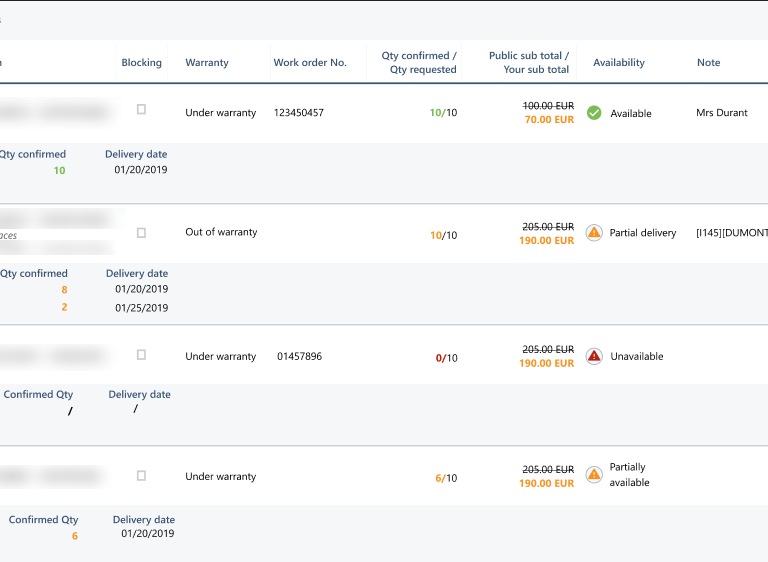Select work order number 01457896

299,357
